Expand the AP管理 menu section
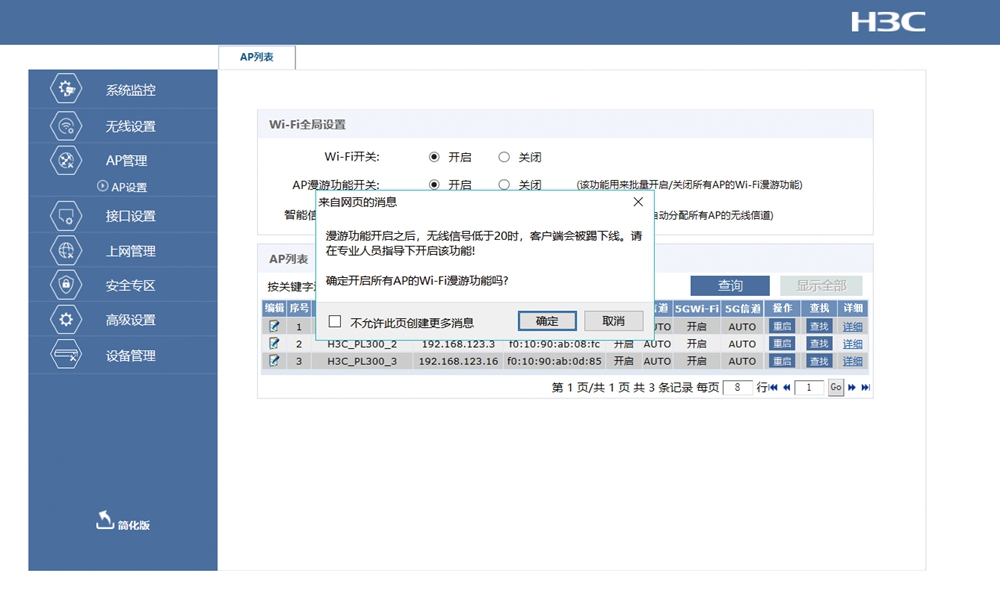 click(126, 160)
